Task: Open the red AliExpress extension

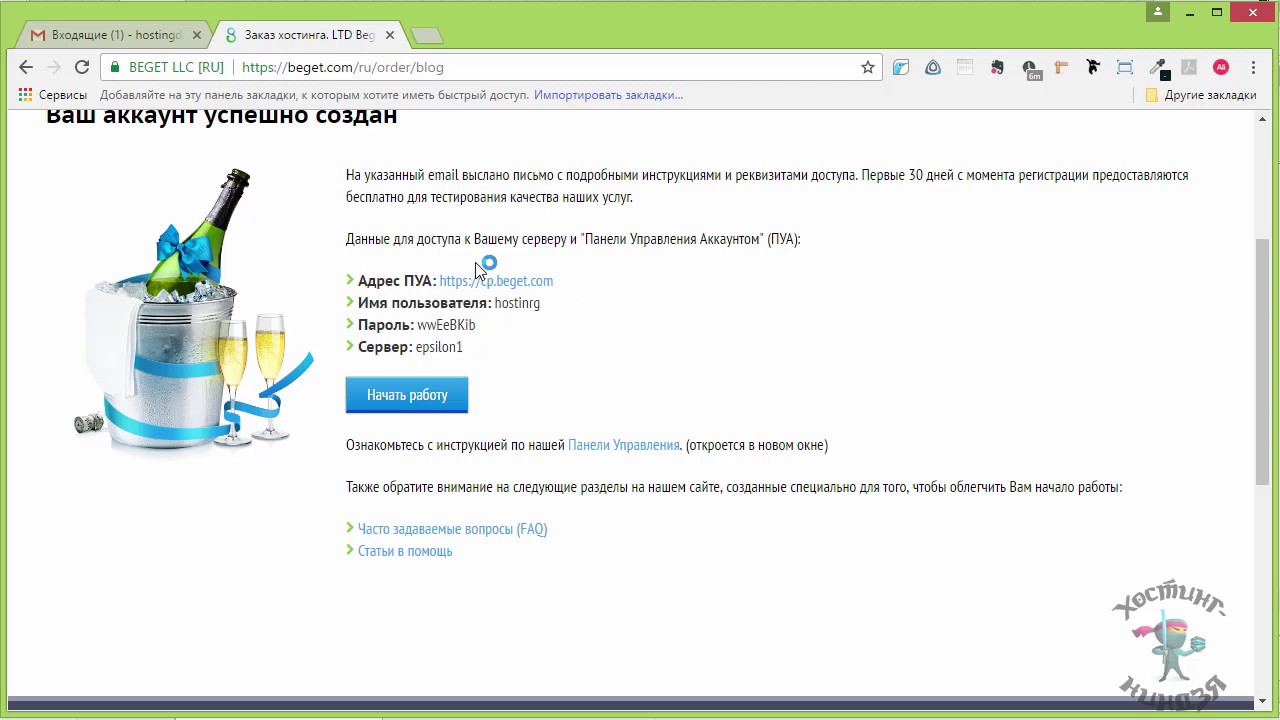Action: pyautogui.click(x=1221, y=67)
